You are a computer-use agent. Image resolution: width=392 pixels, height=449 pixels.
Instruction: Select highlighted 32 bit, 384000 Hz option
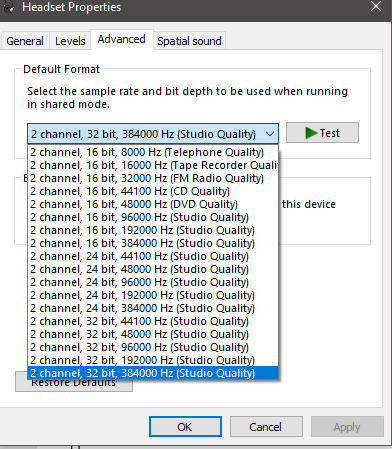tap(153, 373)
